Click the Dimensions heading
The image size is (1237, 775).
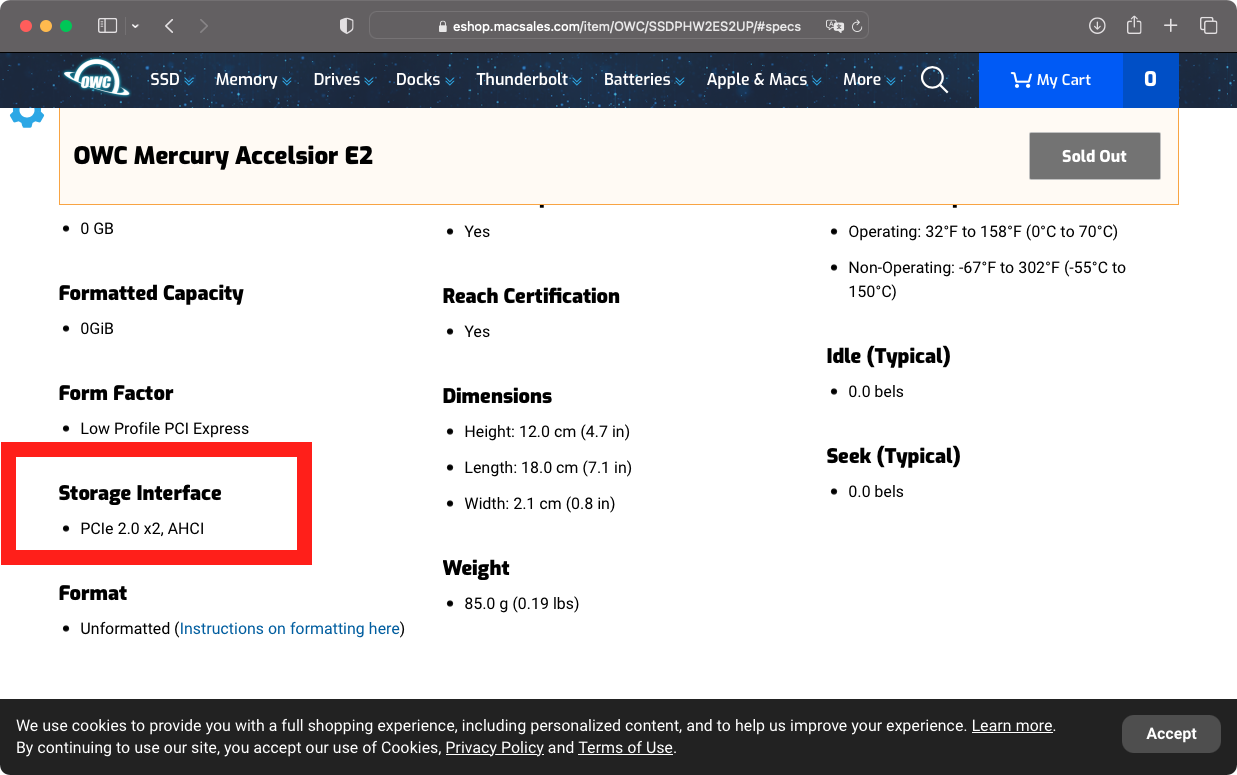pyautogui.click(x=497, y=396)
